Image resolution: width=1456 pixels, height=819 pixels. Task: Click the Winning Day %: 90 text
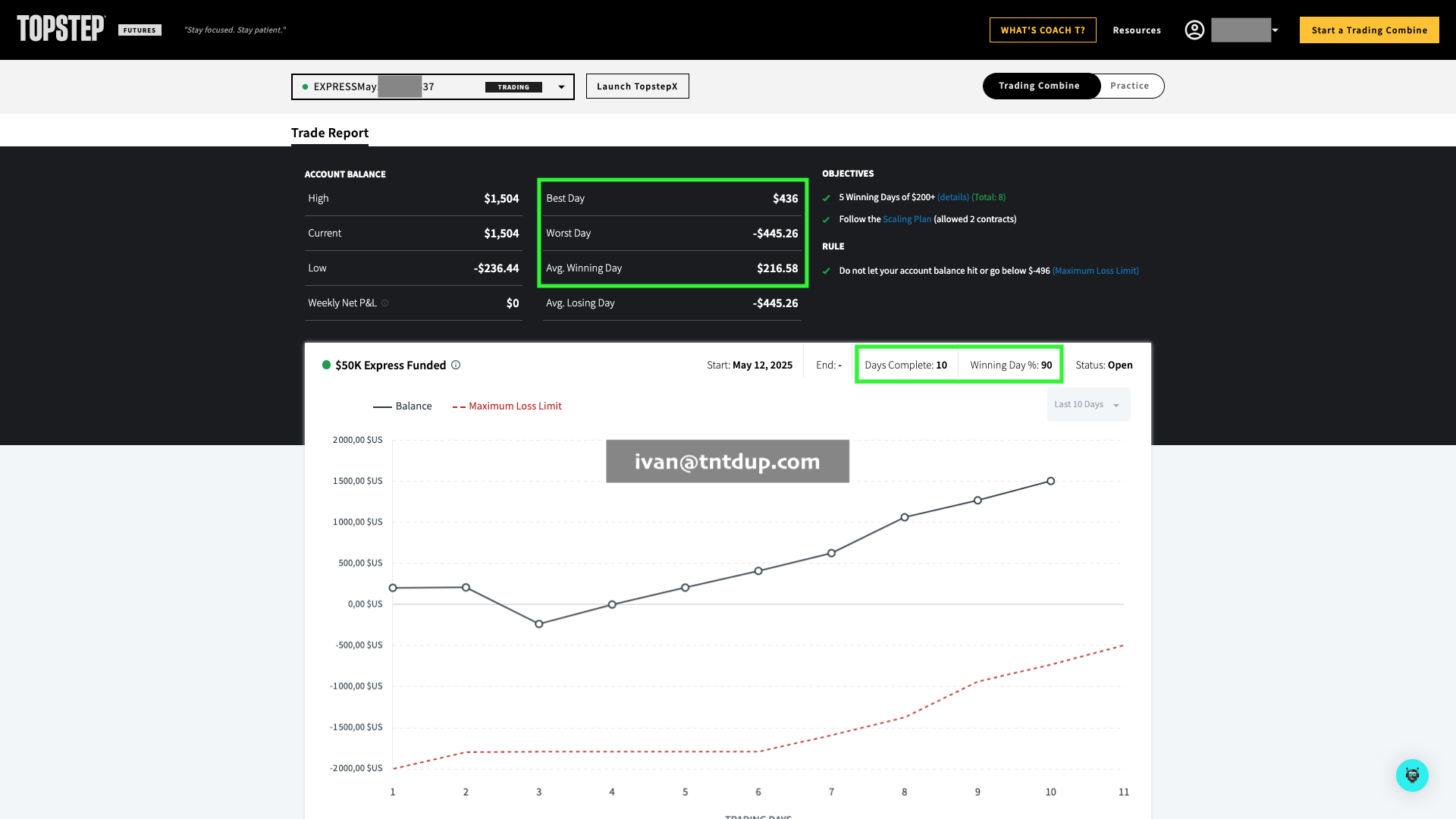click(1011, 365)
